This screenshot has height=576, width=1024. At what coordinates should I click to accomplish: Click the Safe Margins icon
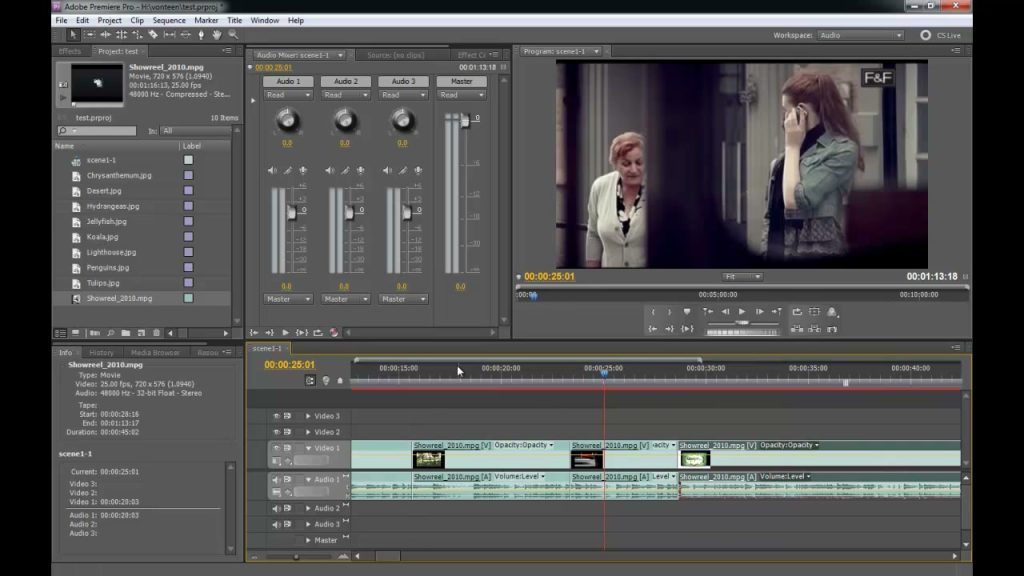click(814, 312)
